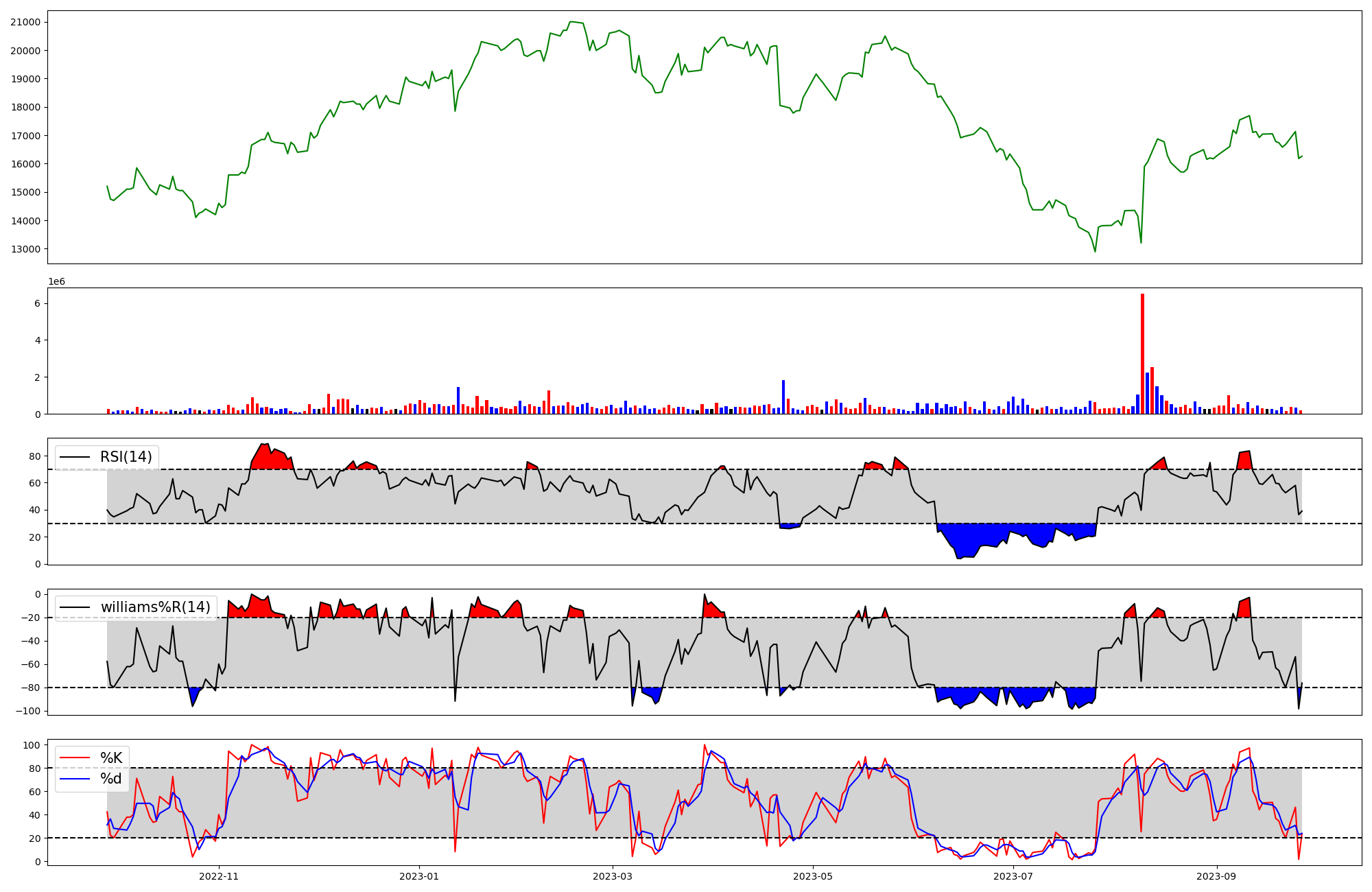
Task: Click the blue %d legend line sample
Action: pos(75,779)
